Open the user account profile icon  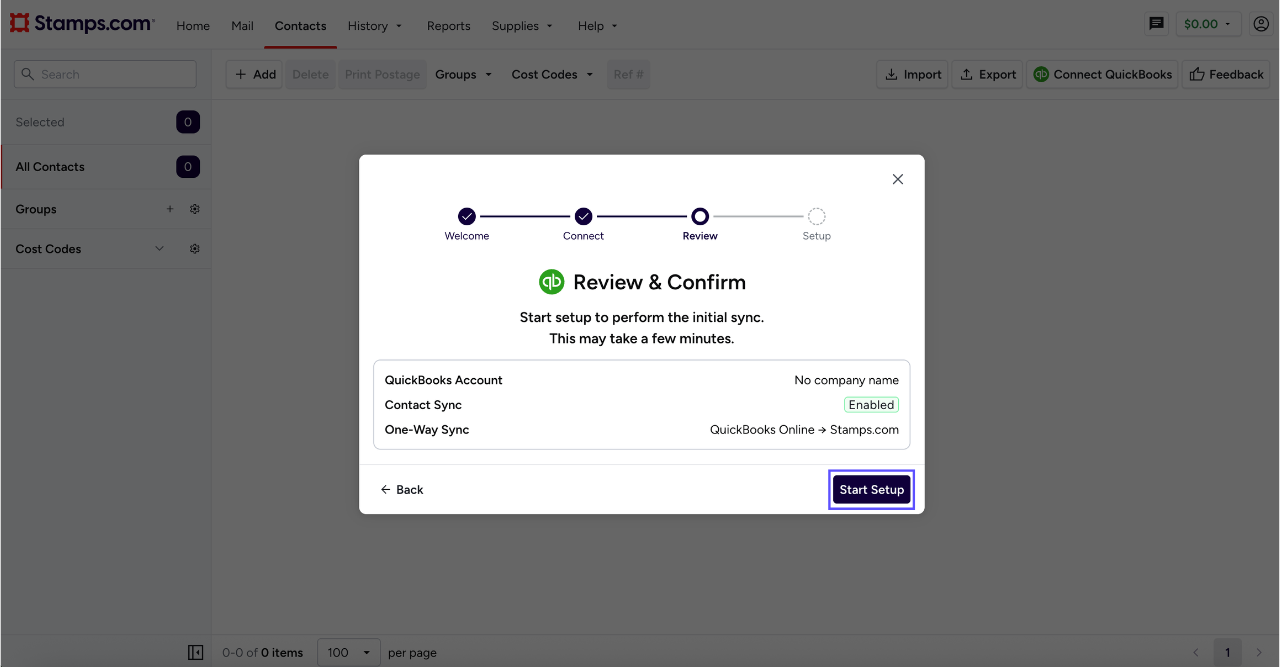[1261, 24]
